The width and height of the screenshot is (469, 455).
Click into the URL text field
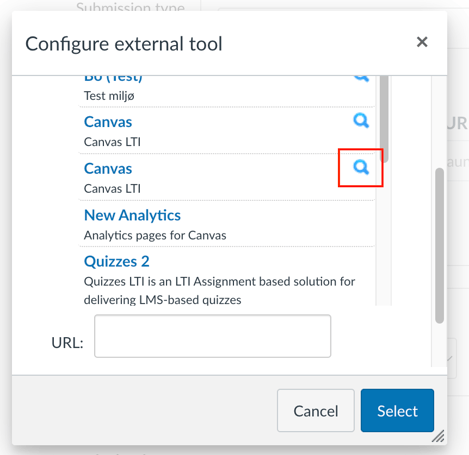(x=213, y=336)
